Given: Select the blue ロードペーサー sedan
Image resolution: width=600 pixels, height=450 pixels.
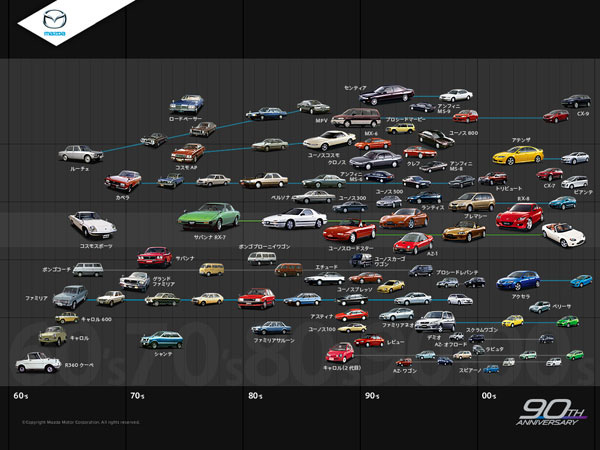Looking at the screenshot, I should pos(186,104).
